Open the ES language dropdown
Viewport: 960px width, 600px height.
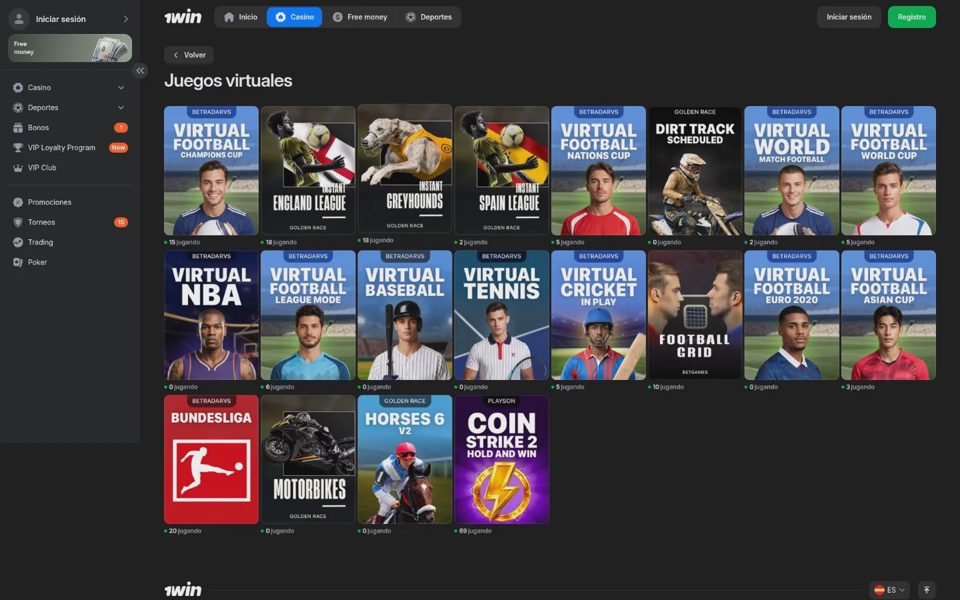coord(890,590)
